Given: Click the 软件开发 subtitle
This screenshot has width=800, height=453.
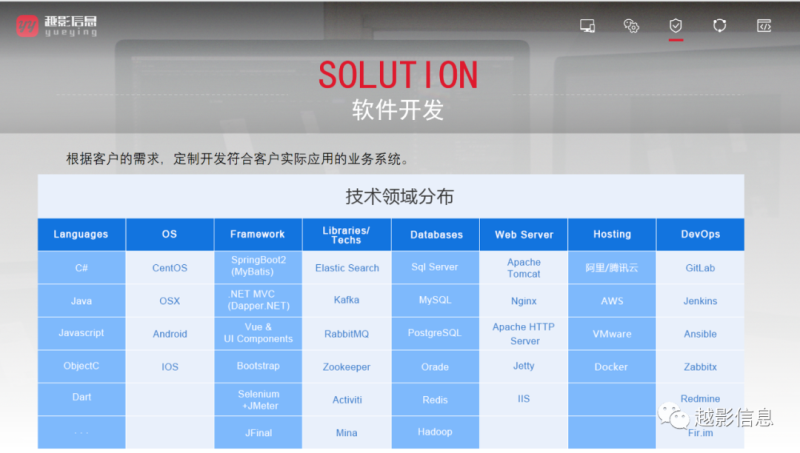Looking at the screenshot, I should pos(398,110).
